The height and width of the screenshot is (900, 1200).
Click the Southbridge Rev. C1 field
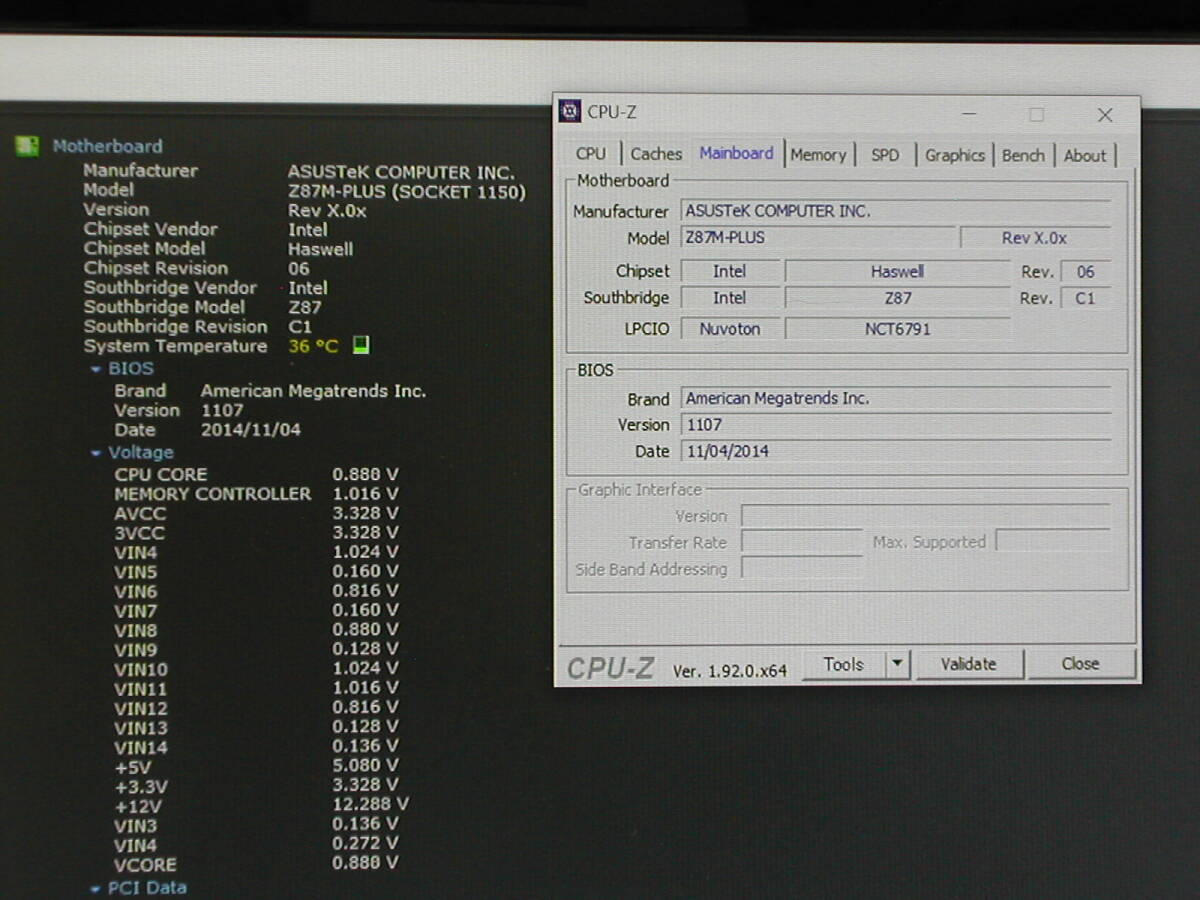pyautogui.click(x=1085, y=297)
